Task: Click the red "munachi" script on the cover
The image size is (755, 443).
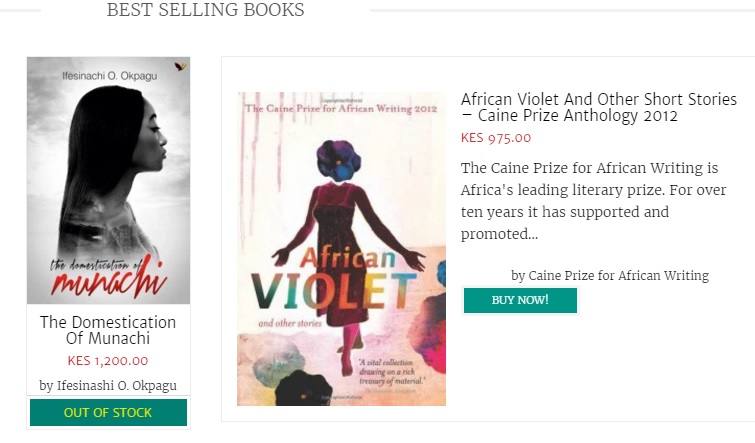Action: click(108, 281)
